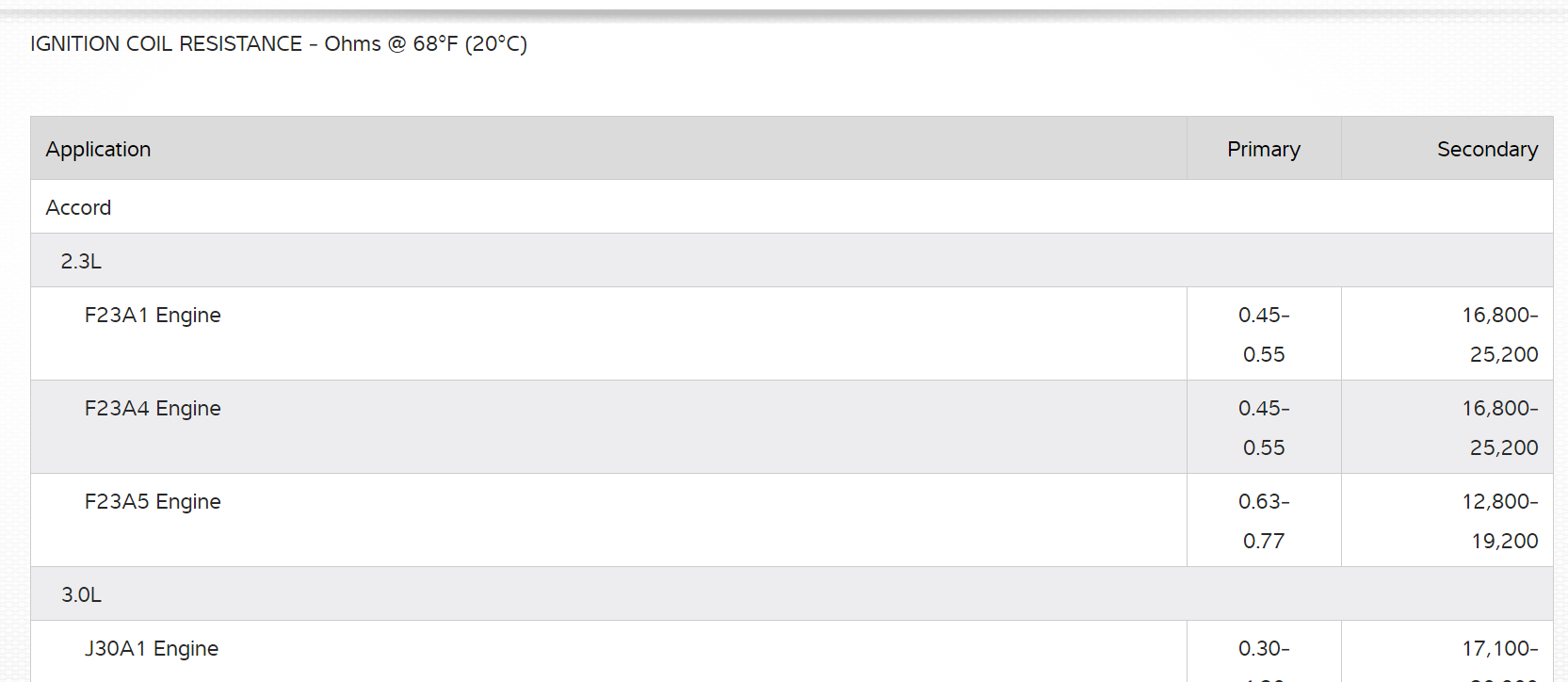This screenshot has height=682, width=1568.
Task: Click F23A4 secondary resistance value
Action: tap(1499, 428)
